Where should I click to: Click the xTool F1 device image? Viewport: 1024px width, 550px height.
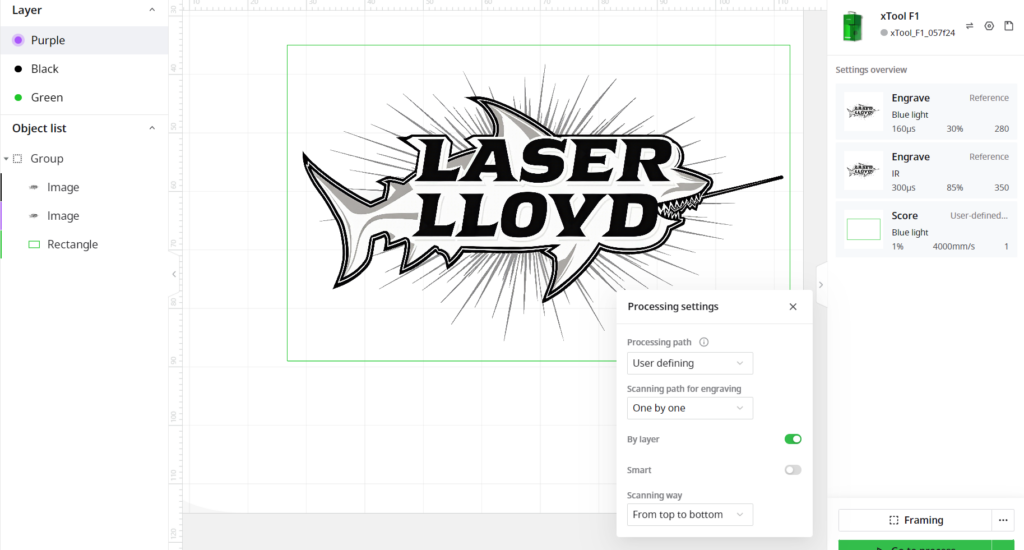pyautogui.click(x=852, y=26)
